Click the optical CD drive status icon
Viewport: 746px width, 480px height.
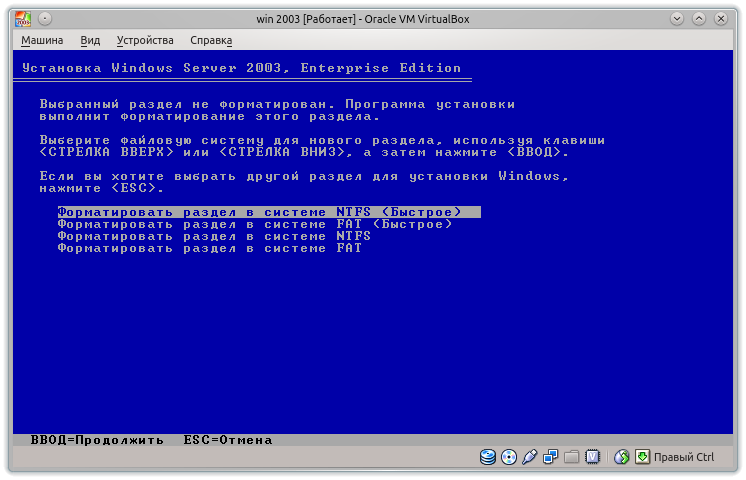coord(509,457)
